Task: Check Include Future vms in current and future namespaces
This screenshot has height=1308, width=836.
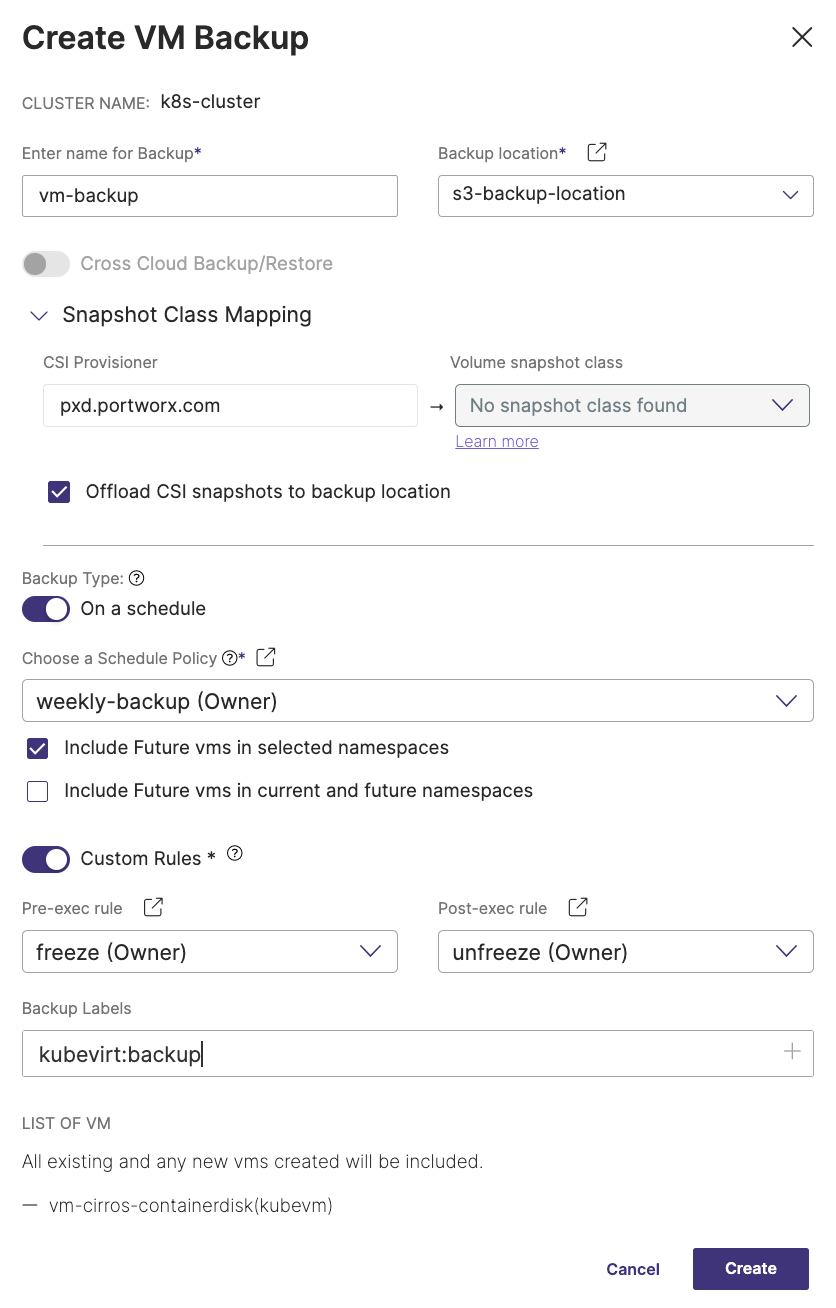Action: (38, 792)
